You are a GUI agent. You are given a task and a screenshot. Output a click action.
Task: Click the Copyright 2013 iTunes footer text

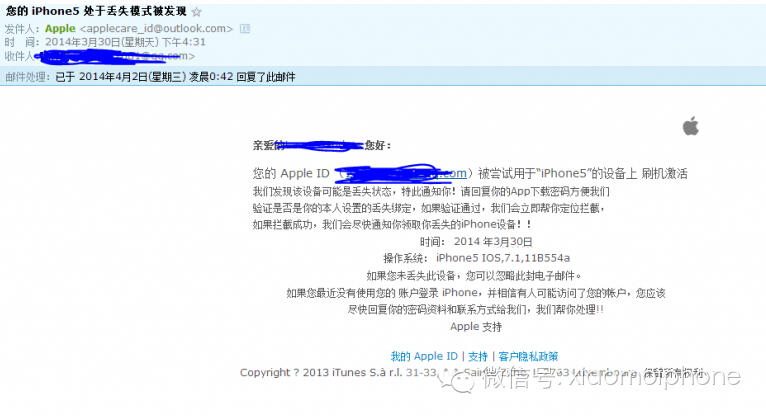point(474,373)
